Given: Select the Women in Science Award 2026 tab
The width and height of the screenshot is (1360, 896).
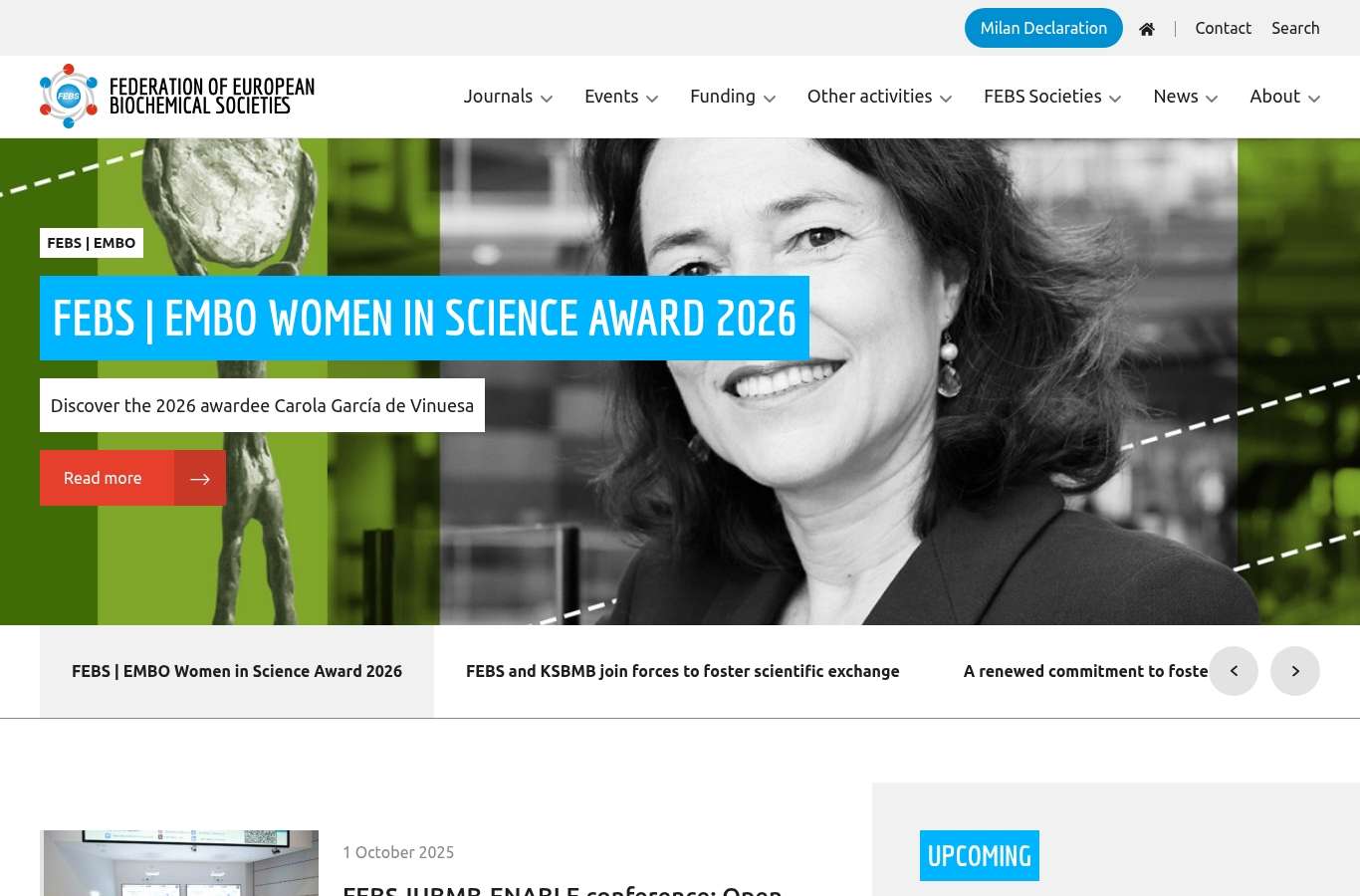Looking at the screenshot, I should click(x=237, y=671).
